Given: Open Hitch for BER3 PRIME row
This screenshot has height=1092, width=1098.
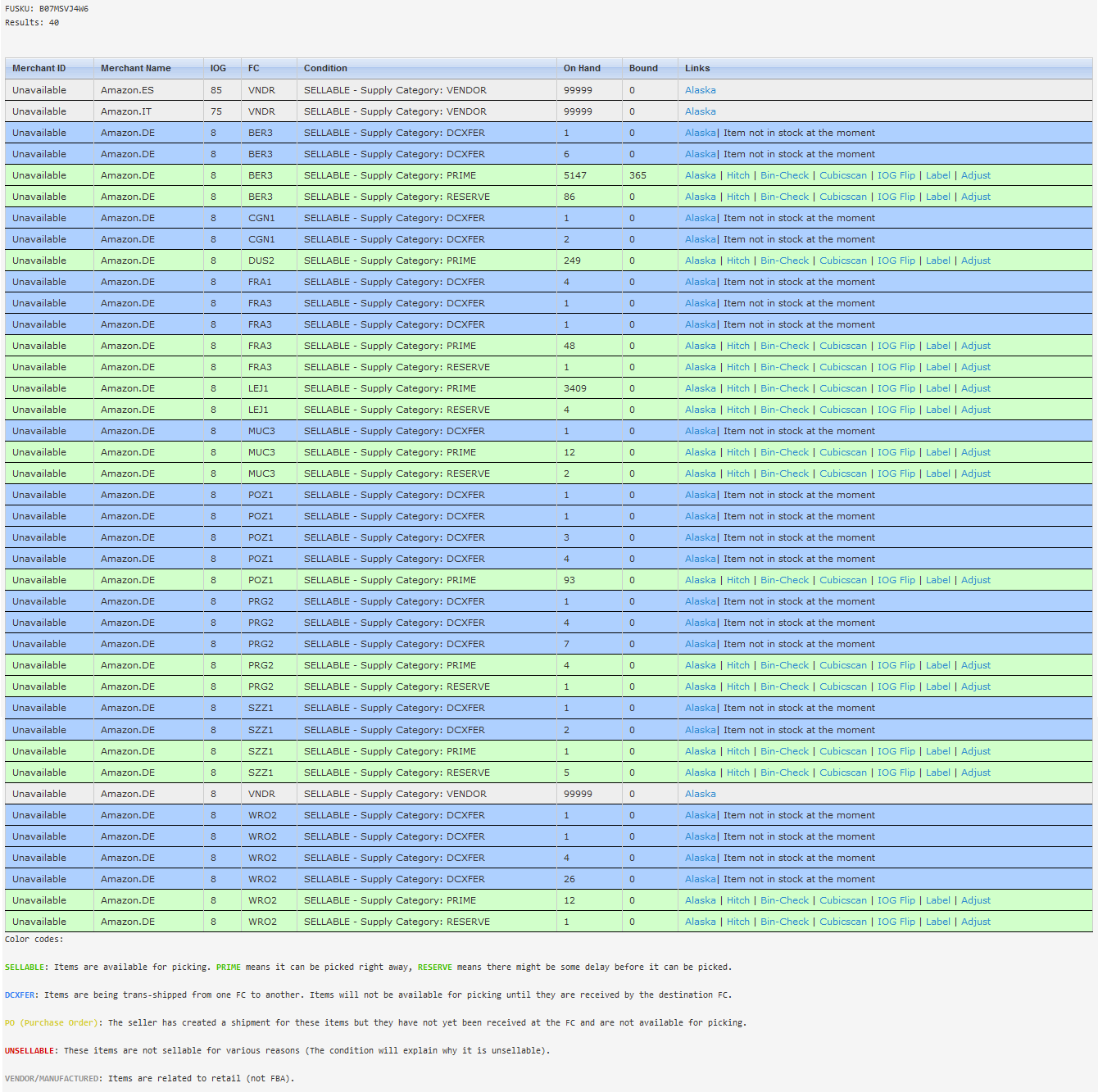Looking at the screenshot, I should pyautogui.click(x=737, y=175).
